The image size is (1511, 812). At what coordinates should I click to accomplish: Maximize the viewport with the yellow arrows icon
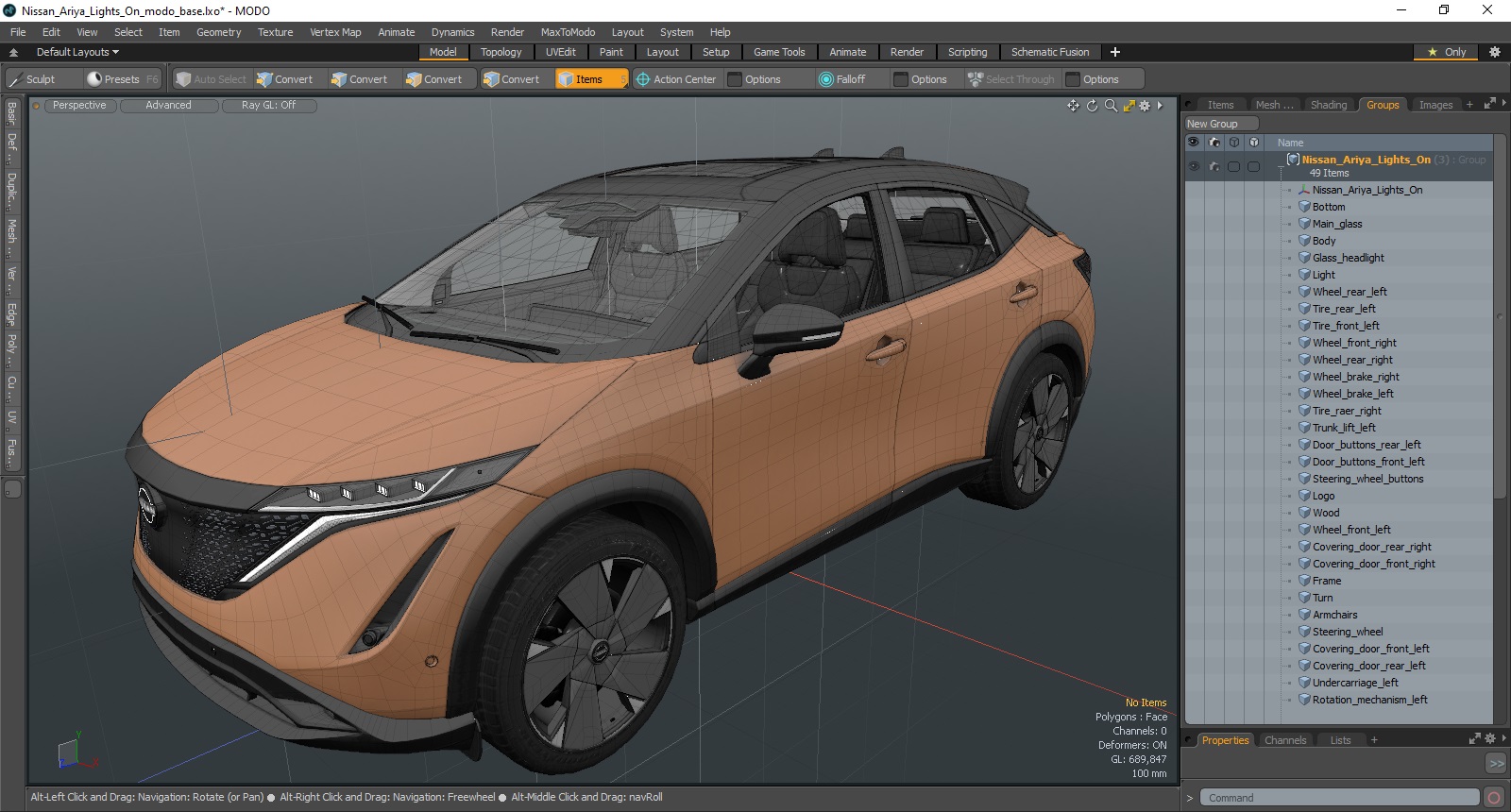coord(1129,106)
